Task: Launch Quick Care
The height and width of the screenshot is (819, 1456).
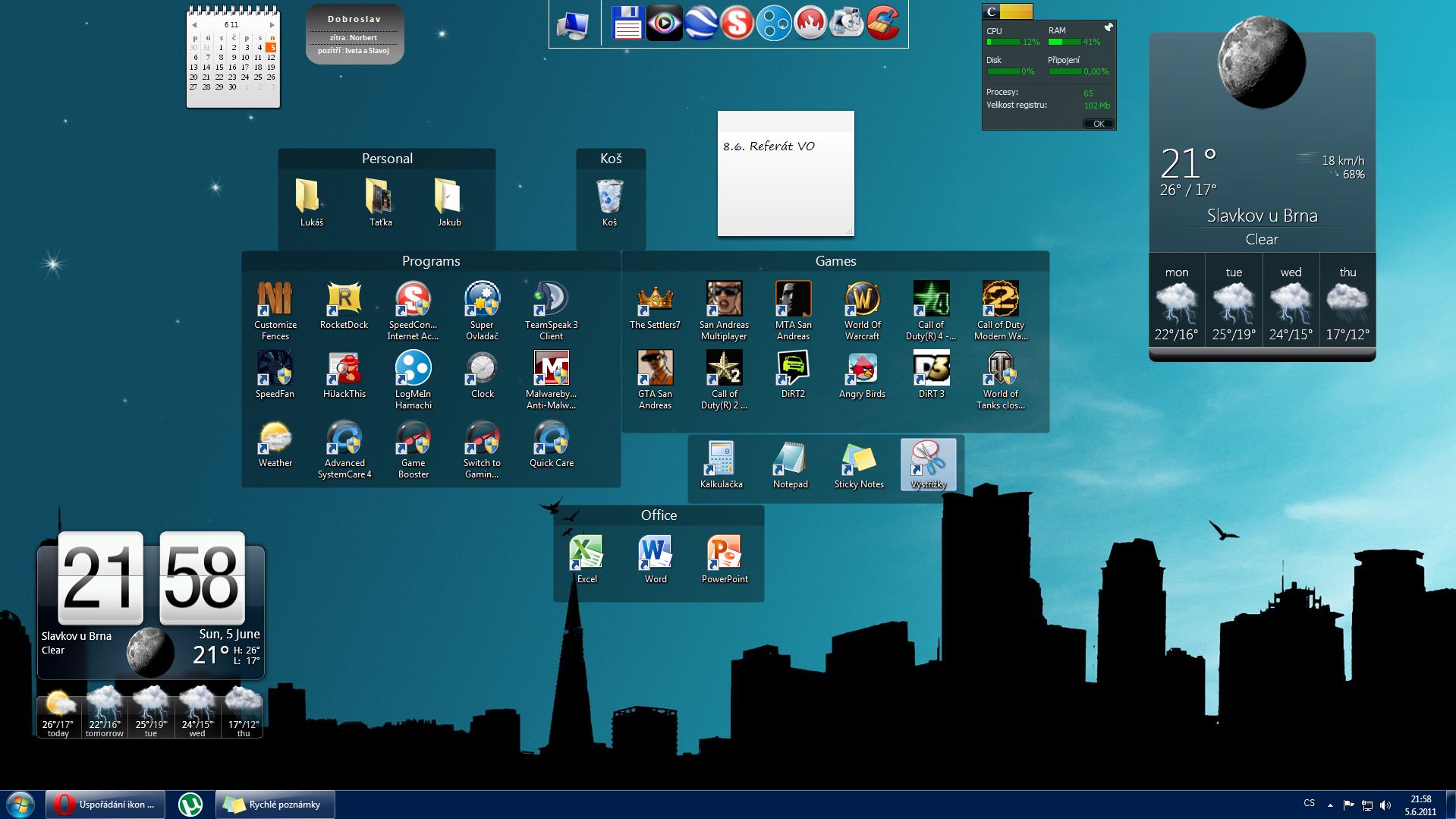Action: pyautogui.click(x=551, y=444)
